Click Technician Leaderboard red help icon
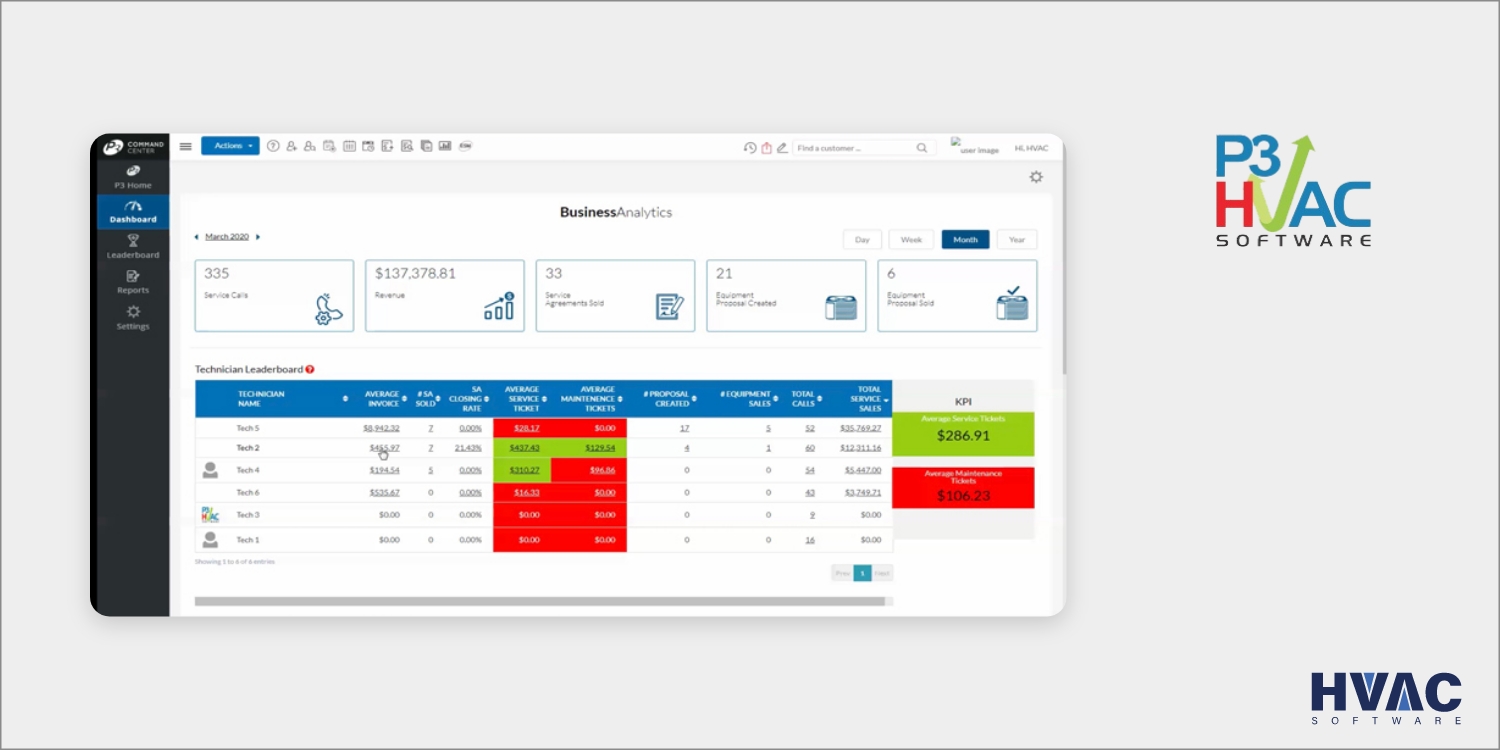This screenshot has width=1500, height=750. coord(310,369)
